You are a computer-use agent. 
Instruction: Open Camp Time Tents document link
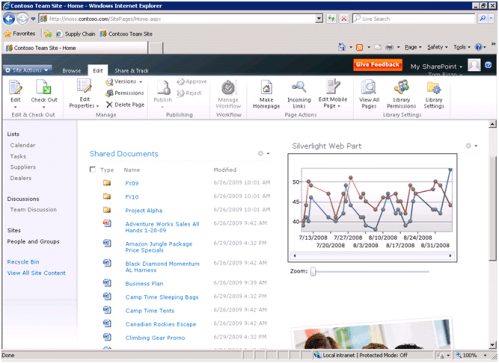[x=150, y=311]
